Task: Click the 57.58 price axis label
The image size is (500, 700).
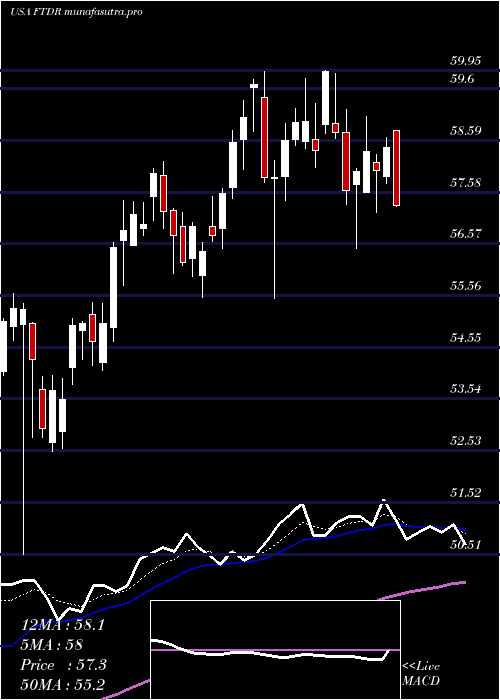Action: click(465, 182)
